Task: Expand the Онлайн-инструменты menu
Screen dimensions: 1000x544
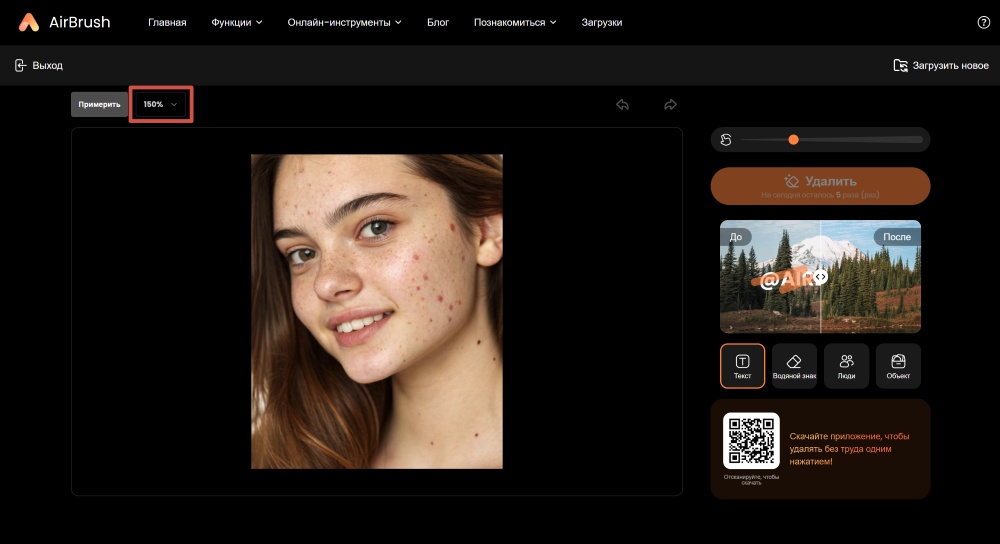Action: 344,22
